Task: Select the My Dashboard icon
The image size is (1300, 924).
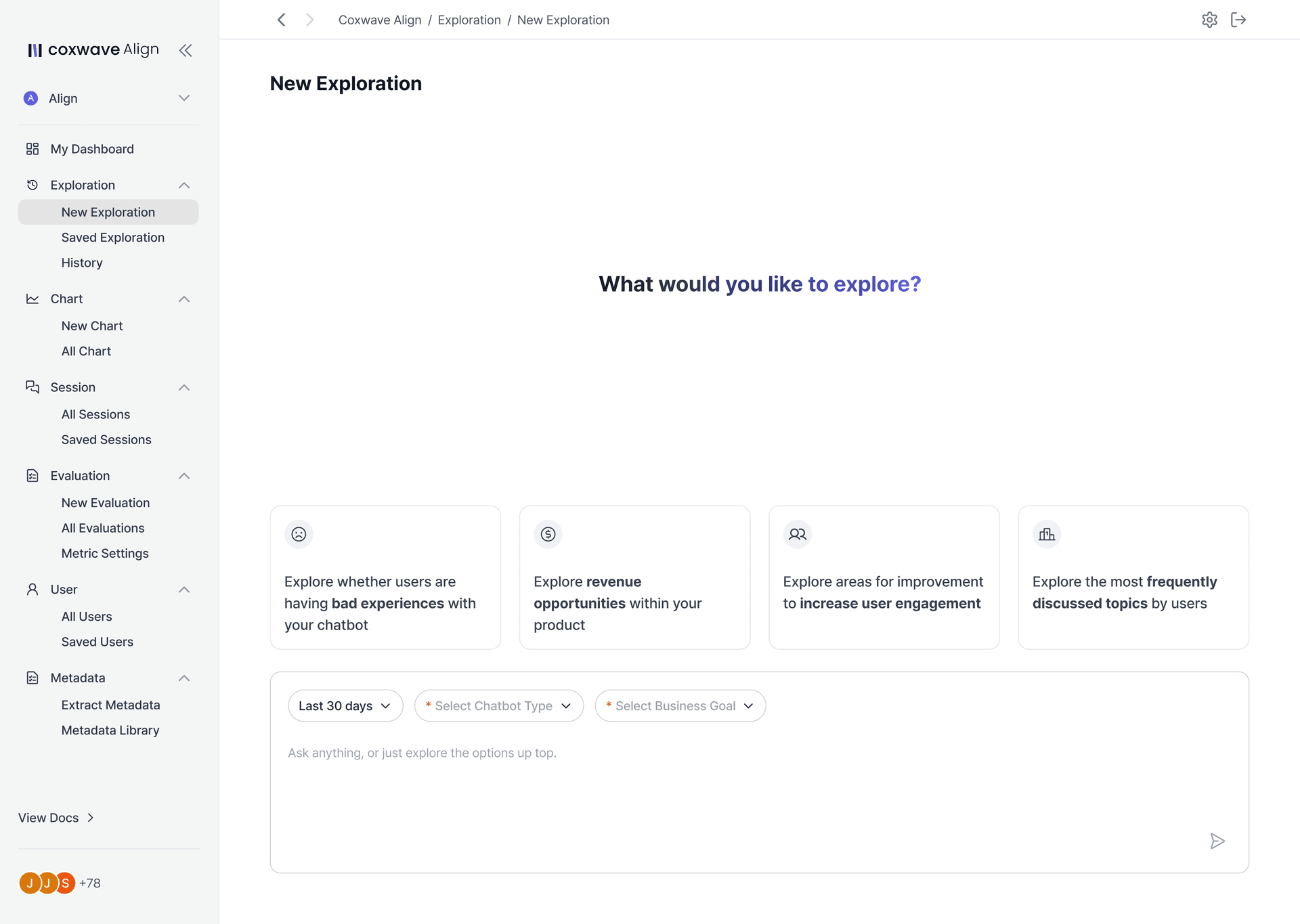Action: point(32,148)
